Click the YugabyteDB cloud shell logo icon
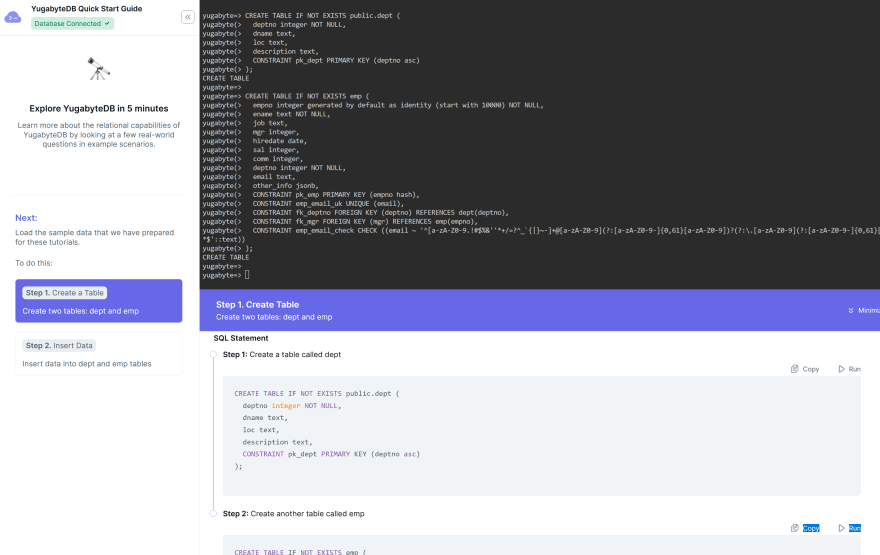 coord(12,17)
